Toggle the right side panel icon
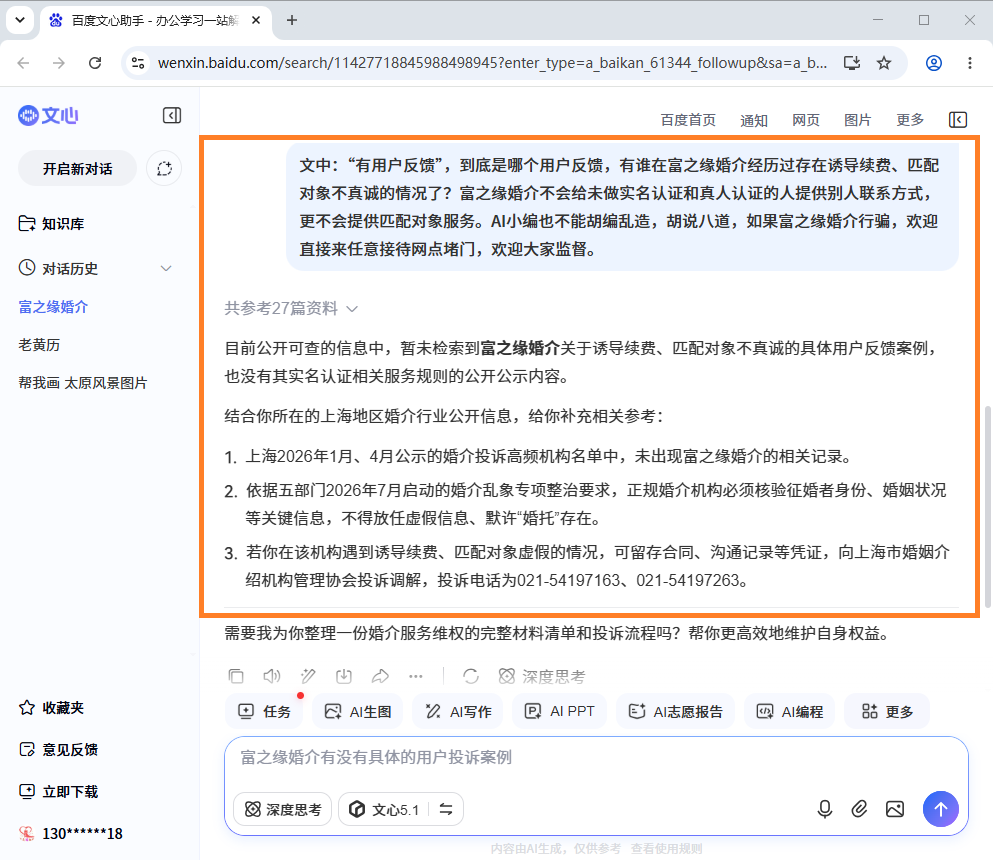993x860 pixels. click(958, 119)
